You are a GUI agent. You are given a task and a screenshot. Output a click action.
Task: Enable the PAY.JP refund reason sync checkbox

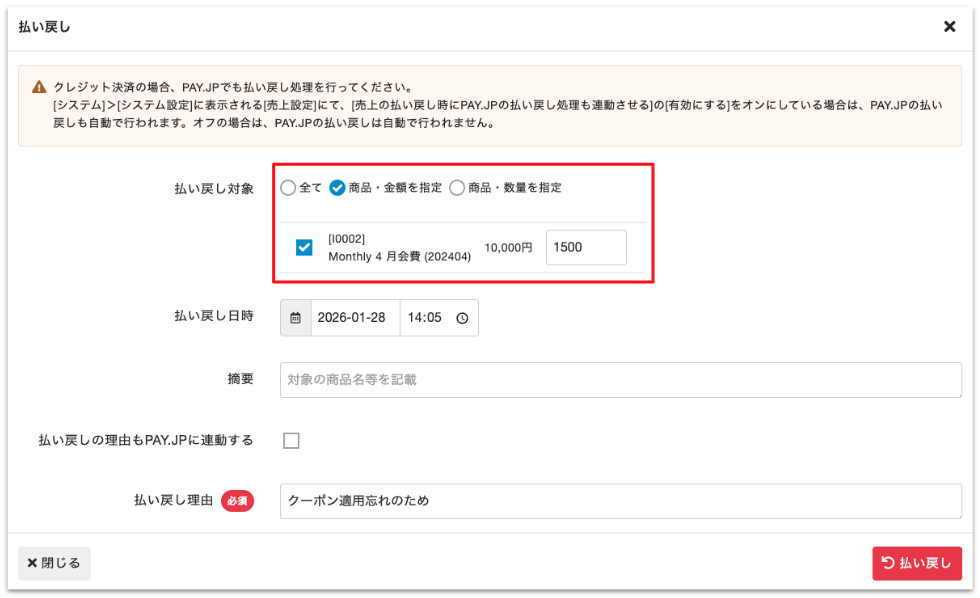291,441
